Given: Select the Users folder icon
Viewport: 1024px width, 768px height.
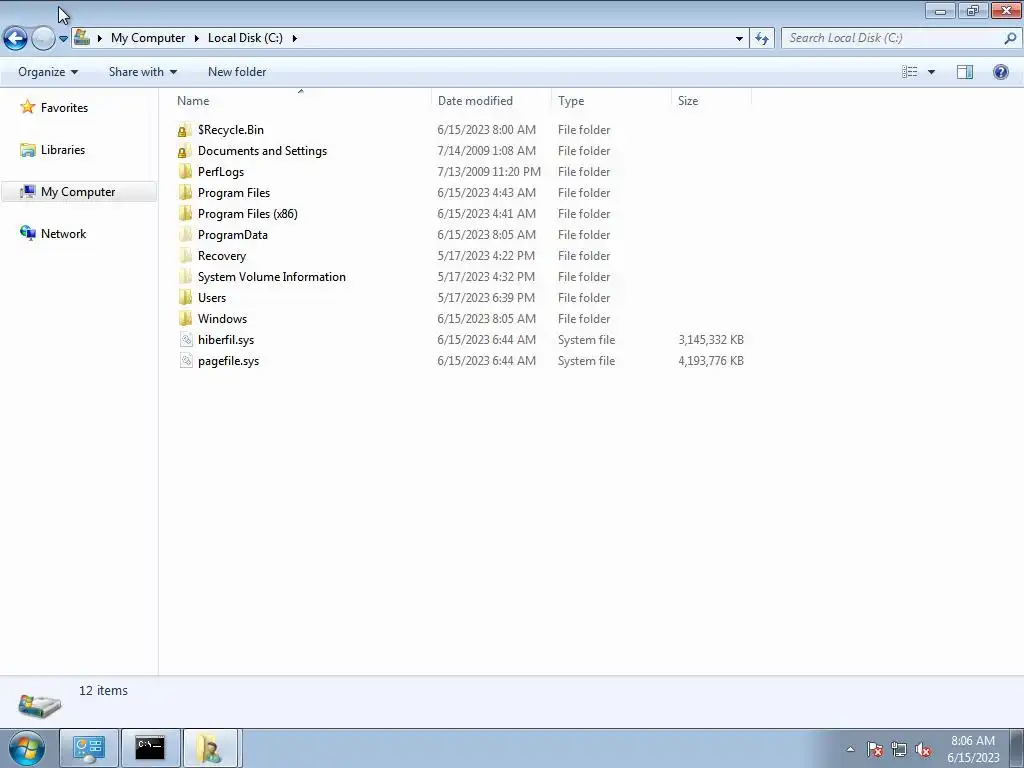Looking at the screenshot, I should pos(185,298).
